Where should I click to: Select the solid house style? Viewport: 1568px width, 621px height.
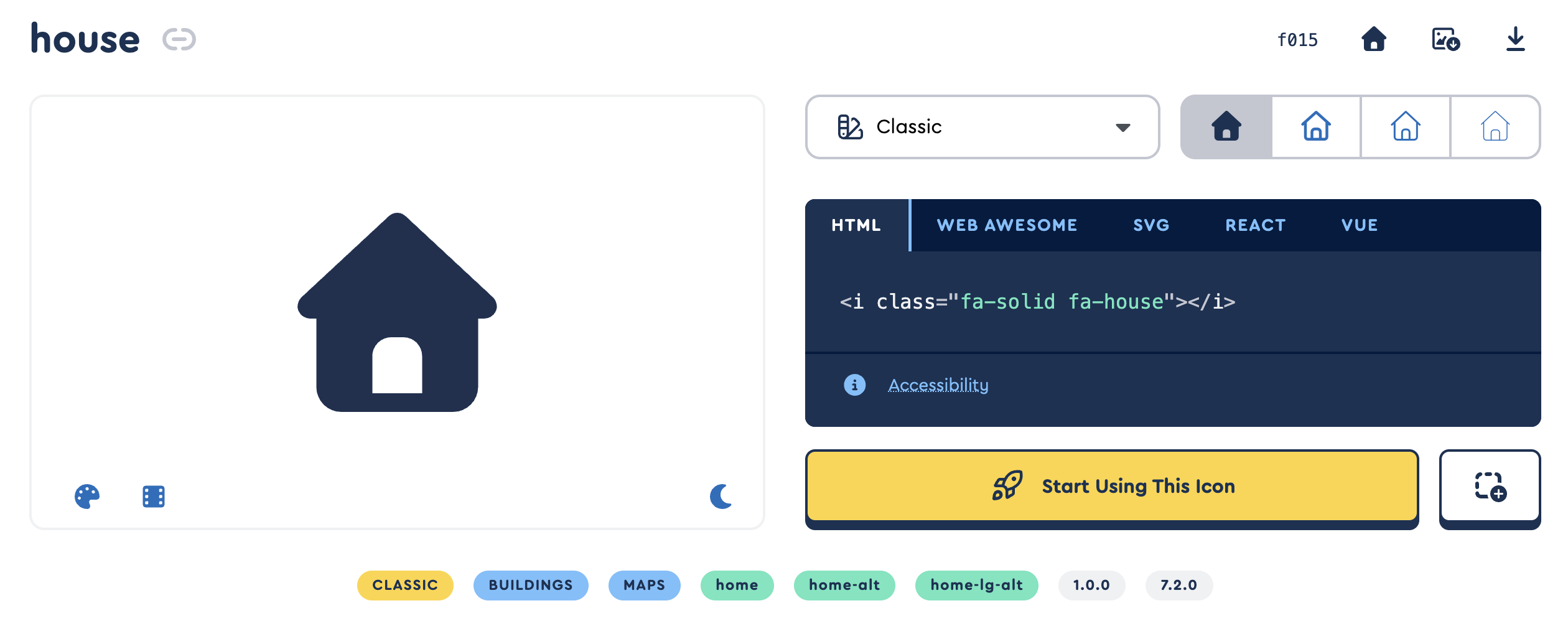[1226, 127]
